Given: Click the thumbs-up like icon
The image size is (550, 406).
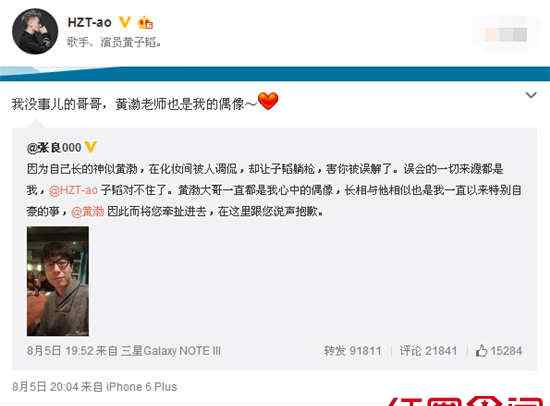Looking at the screenshot, I should (481, 351).
